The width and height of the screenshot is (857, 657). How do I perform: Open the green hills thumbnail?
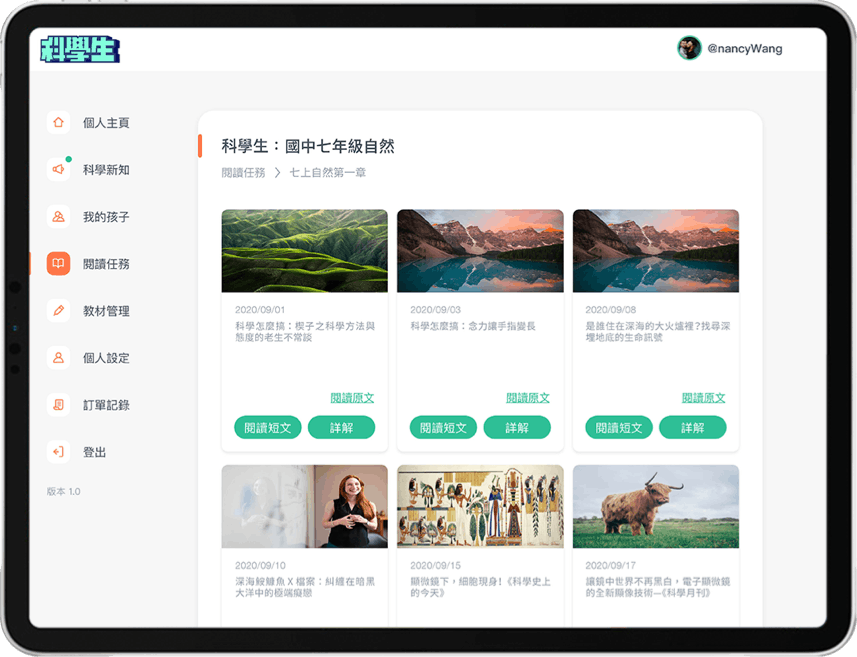pos(304,251)
